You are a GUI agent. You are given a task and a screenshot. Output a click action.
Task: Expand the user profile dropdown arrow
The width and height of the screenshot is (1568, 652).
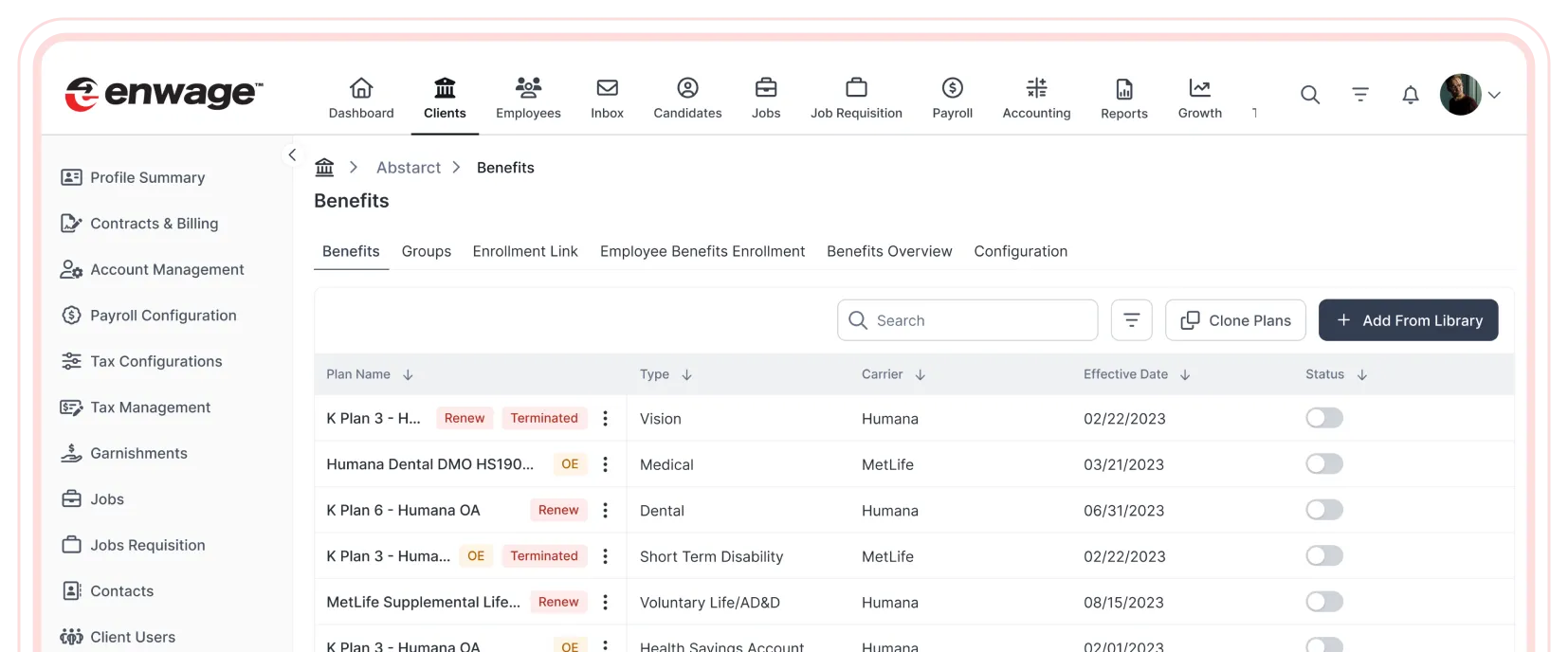tap(1494, 95)
